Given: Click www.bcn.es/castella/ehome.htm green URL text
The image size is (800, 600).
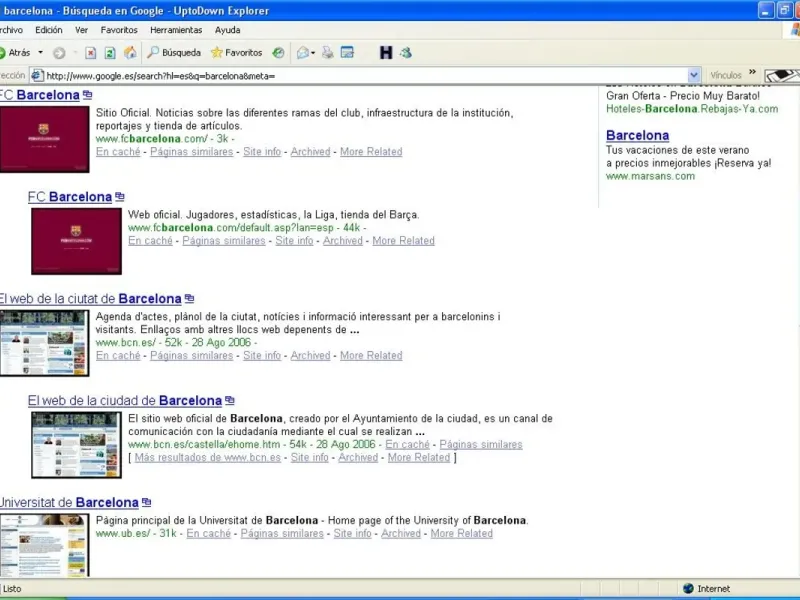Looking at the screenshot, I should pos(204,444).
